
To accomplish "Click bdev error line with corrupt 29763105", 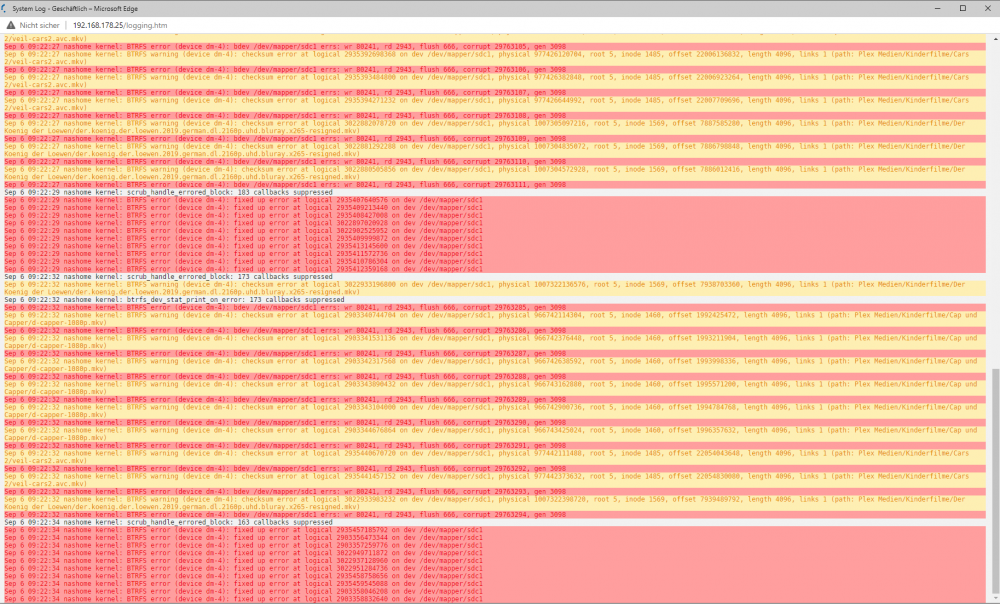I will tap(494, 47).
